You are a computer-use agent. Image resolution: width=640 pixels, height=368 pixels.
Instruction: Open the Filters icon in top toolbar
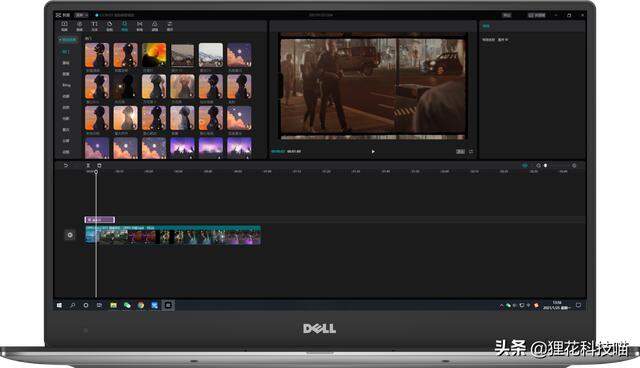pyautogui.click(x=155, y=26)
